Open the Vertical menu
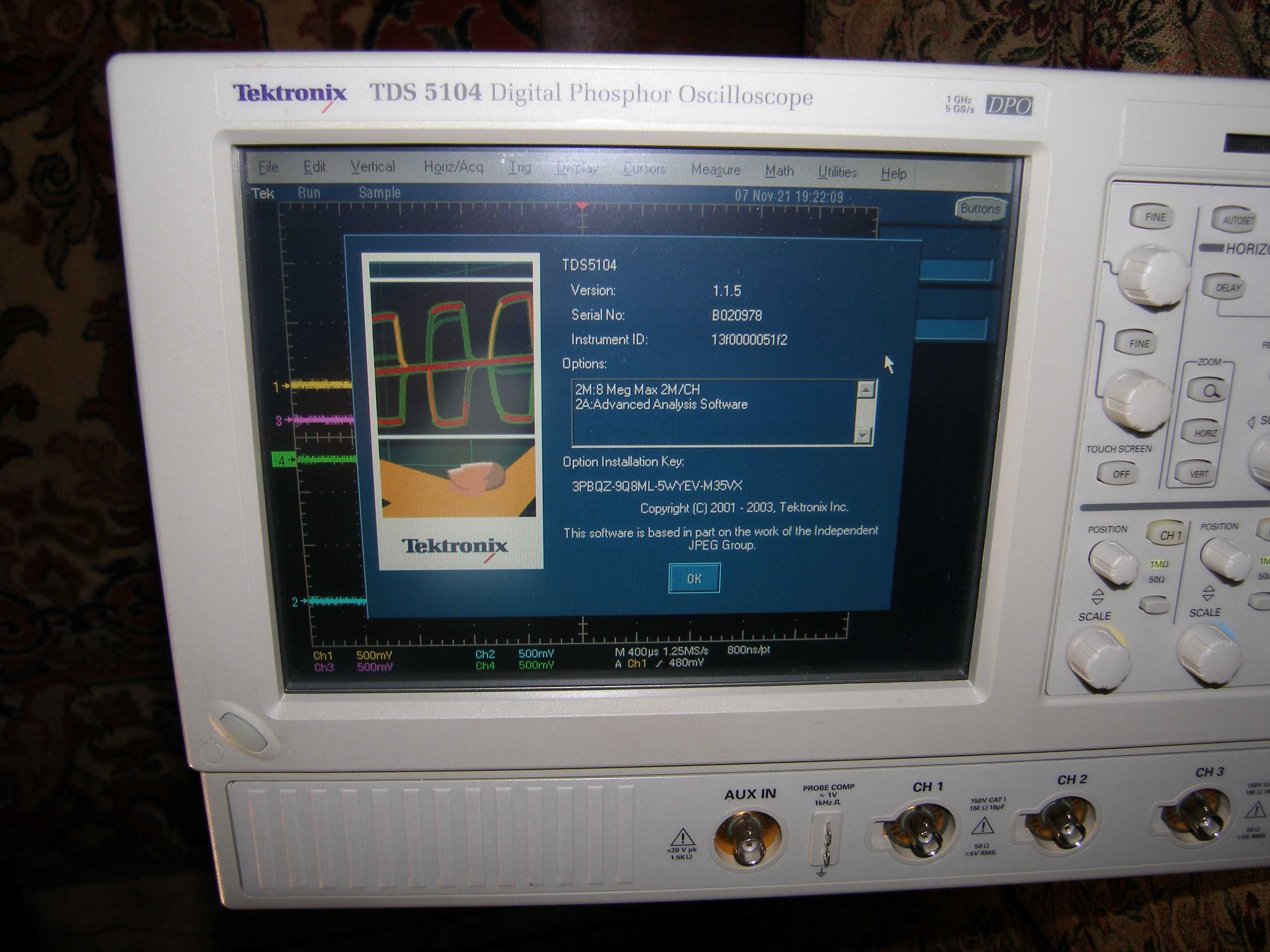 pyautogui.click(x=372, y=167)
